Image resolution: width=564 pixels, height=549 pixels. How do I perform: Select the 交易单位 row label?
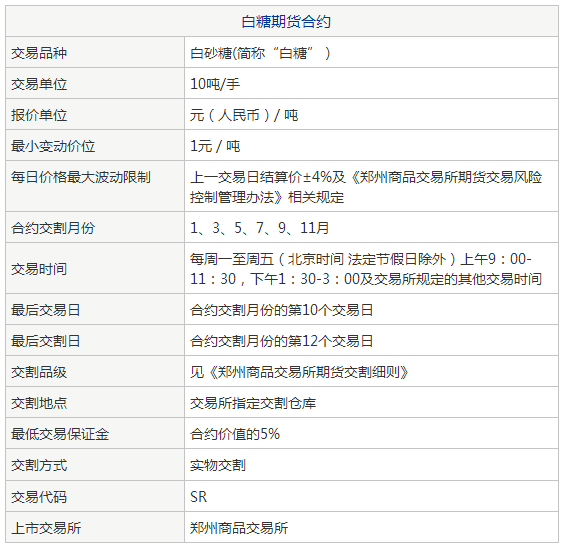point(39,84)
